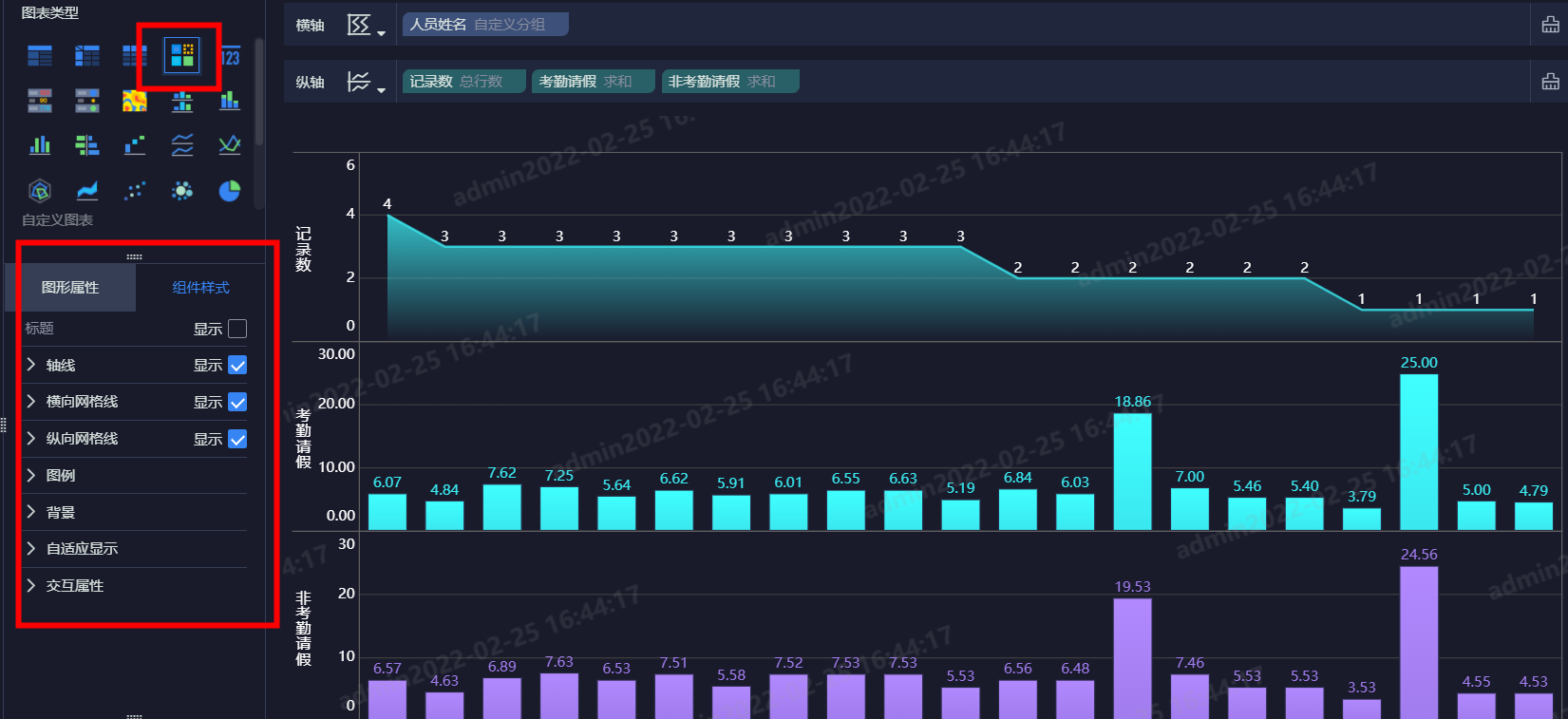Uncheck 显示 for 轴线
This screenshot has width=1568, height=719.
pyautogui.click(x=237, y=366)
